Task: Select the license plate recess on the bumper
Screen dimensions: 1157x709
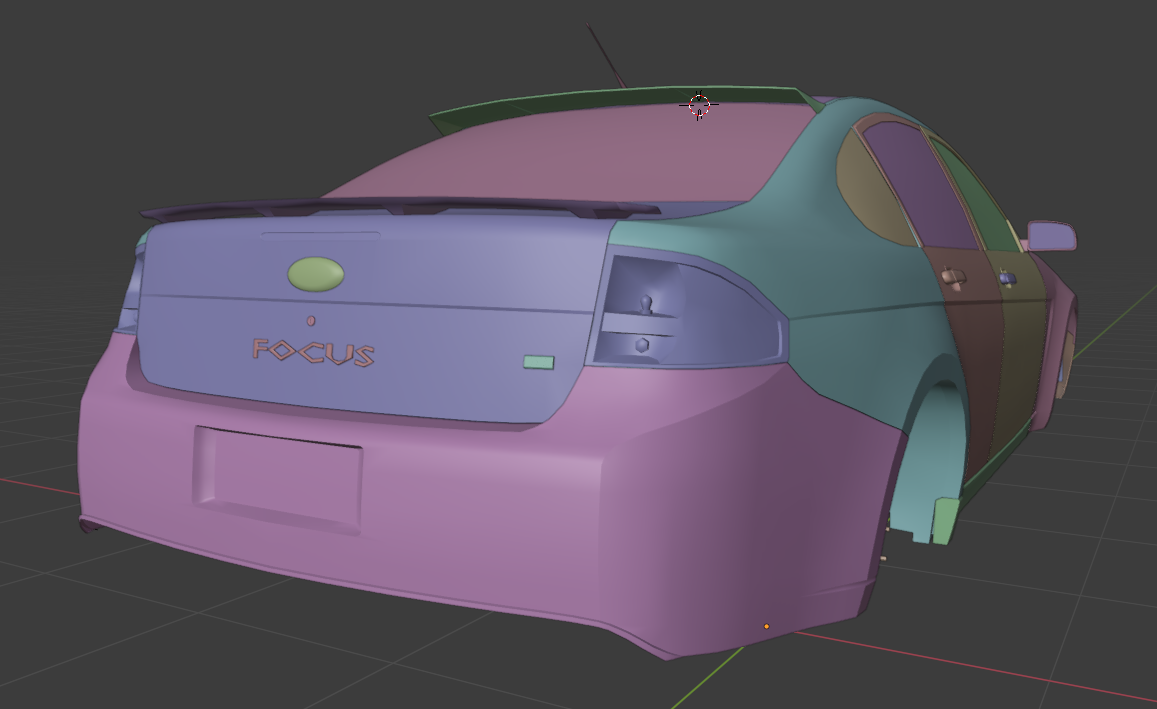Action: [x=278, y=480]
